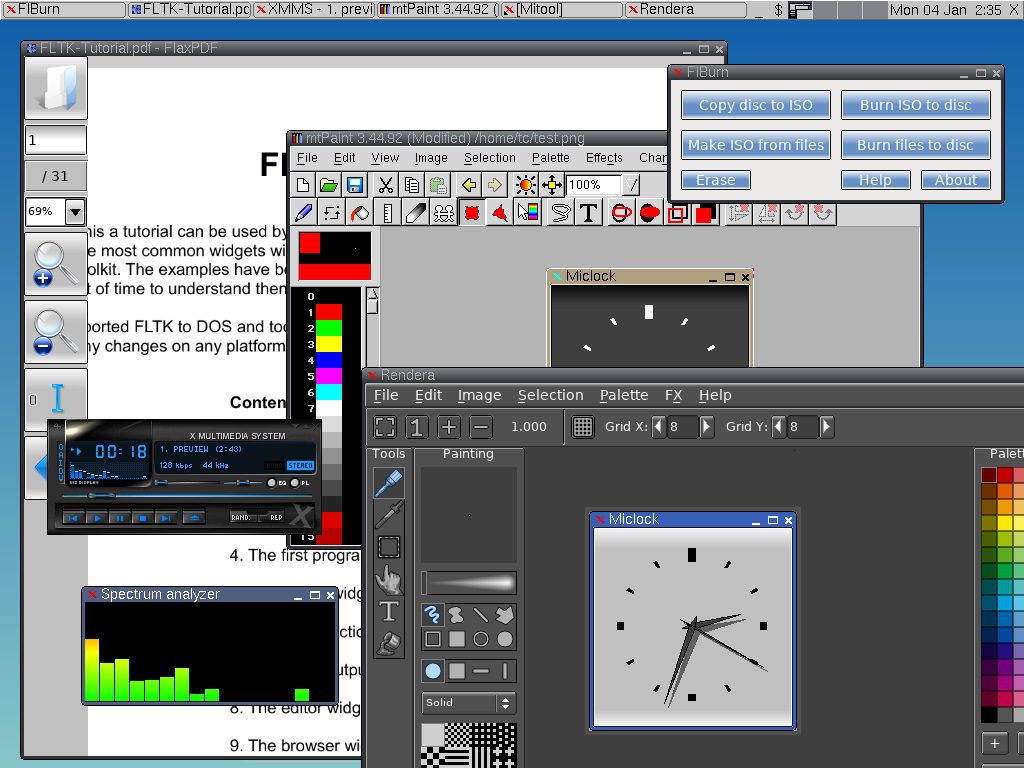This screenshot has height=768, width=1024.
Task: Select the eyedropper tool in Rendera
Action: (388, 515)
